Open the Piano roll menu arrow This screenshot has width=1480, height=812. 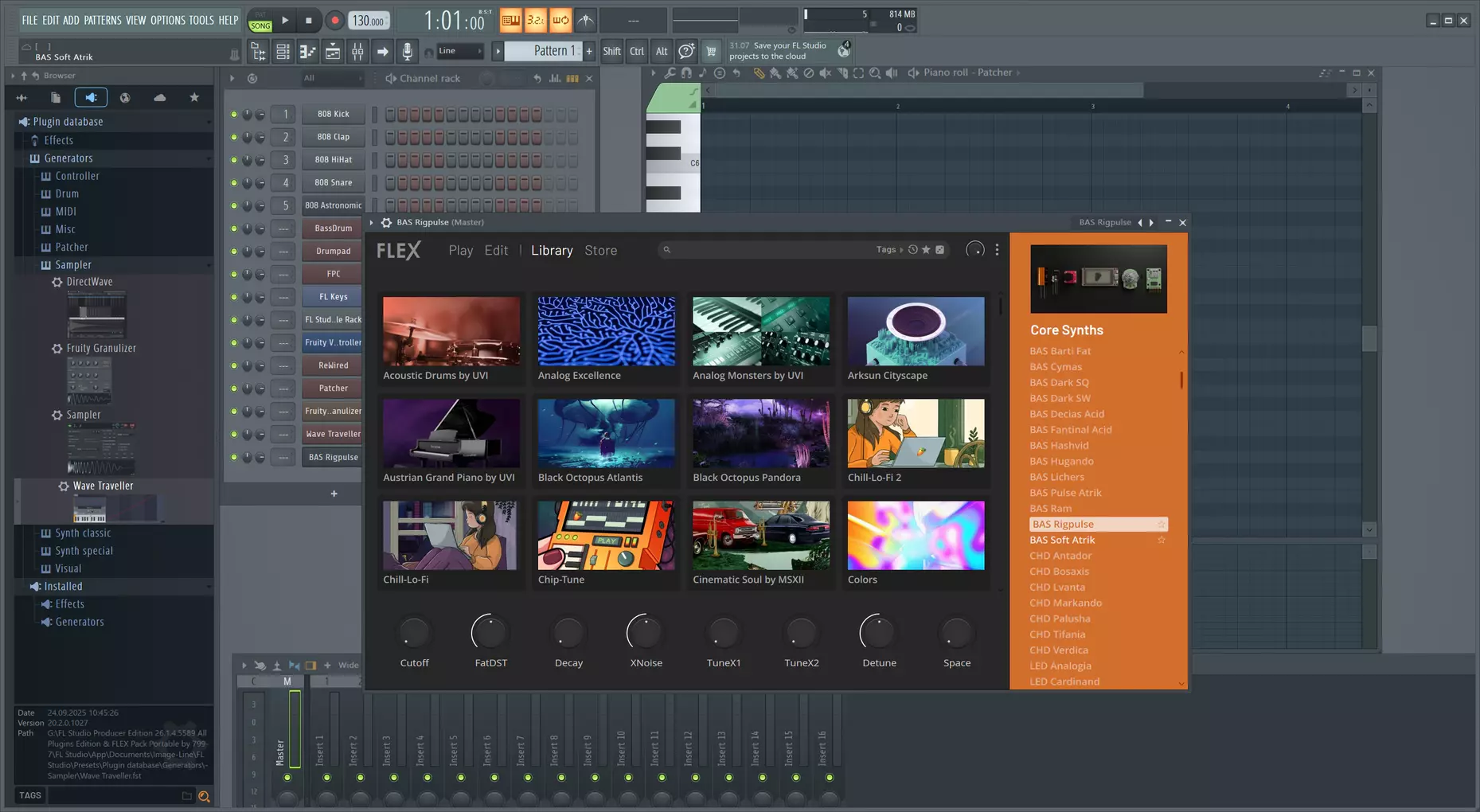pyautogui.click(x=653, y=73)
